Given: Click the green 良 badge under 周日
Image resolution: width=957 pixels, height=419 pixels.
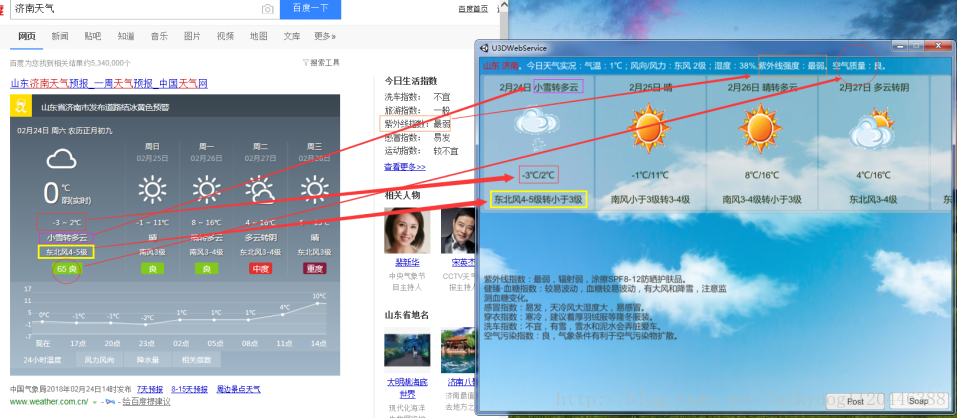Looking at the screenshot, I should 153,268.
